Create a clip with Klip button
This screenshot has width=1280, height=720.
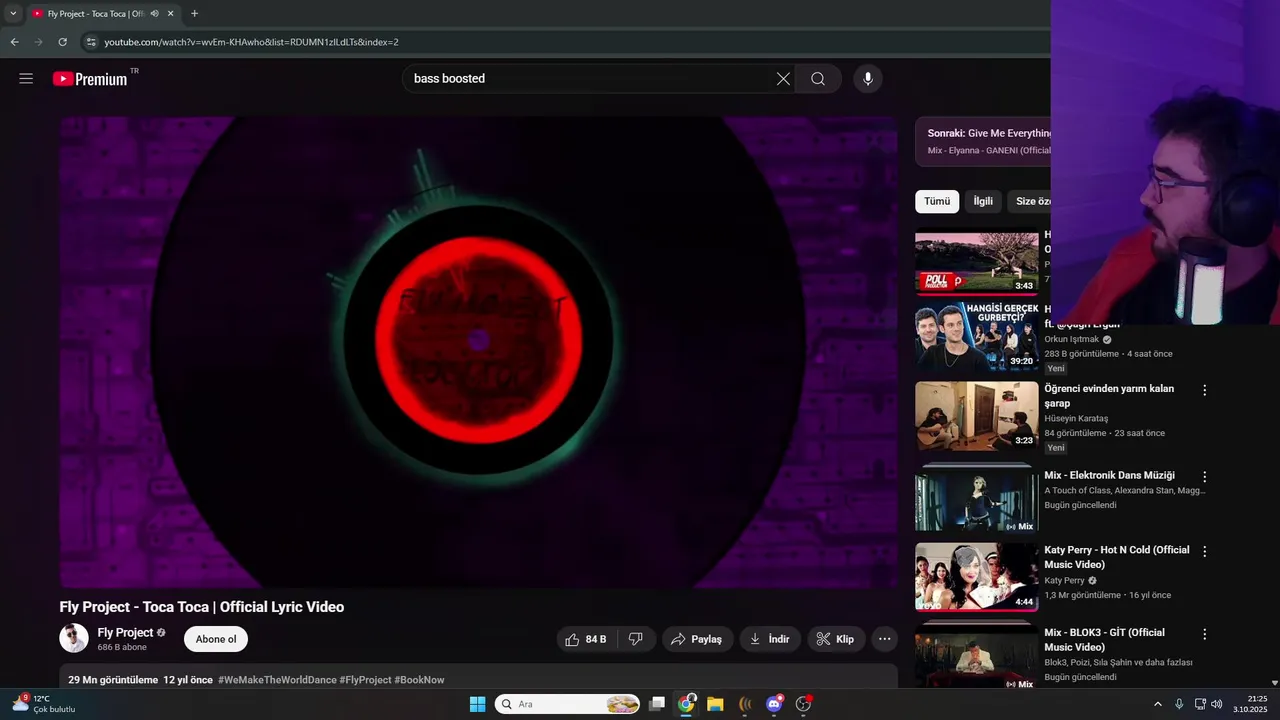[x=836, y=639]
